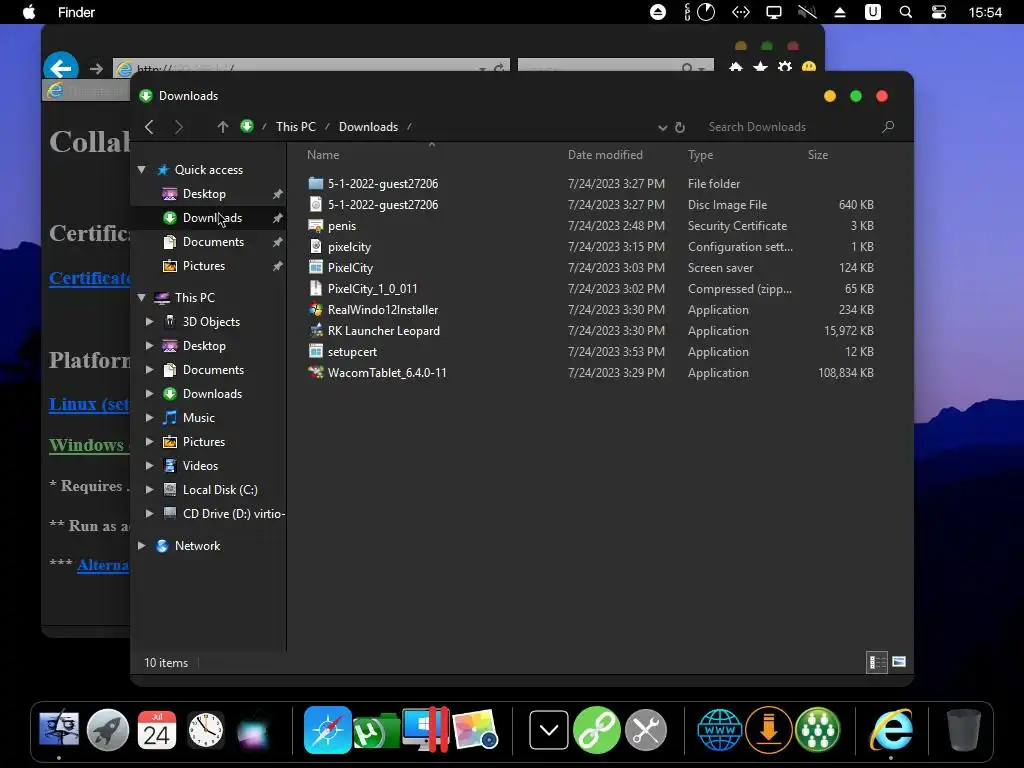The height and width of the screenshot is (768, 1024).
Task: Open Control Center icon in menu bar
Action: (938, 12)
